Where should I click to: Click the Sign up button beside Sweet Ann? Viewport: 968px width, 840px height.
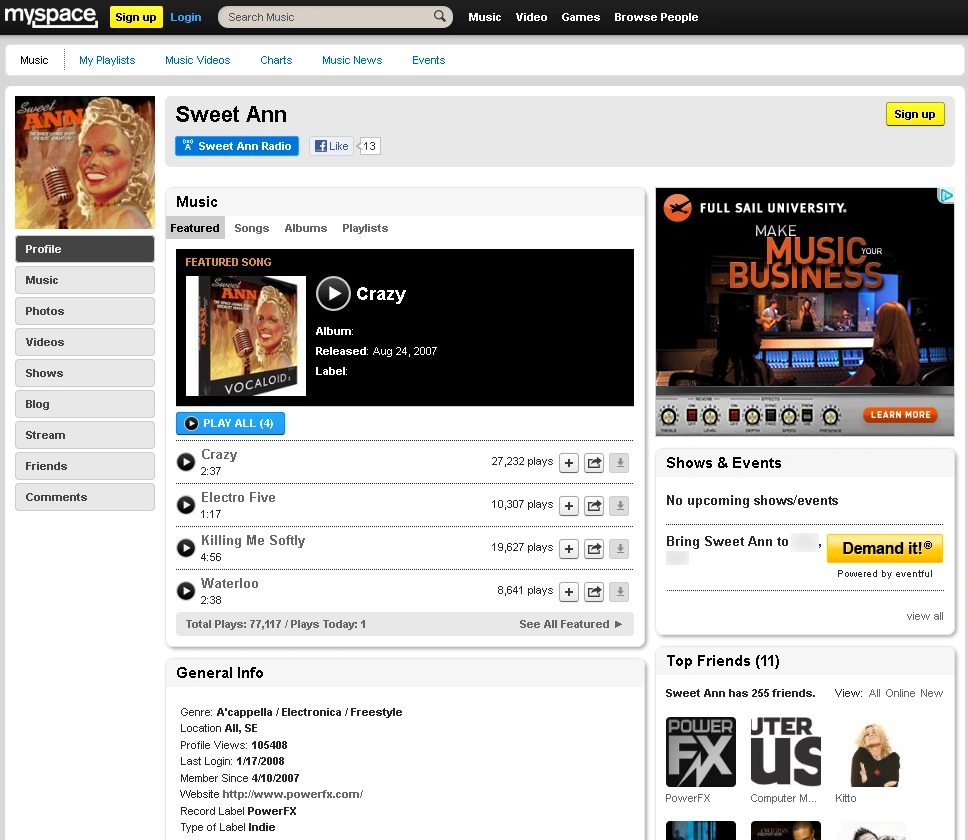point(915,114)
